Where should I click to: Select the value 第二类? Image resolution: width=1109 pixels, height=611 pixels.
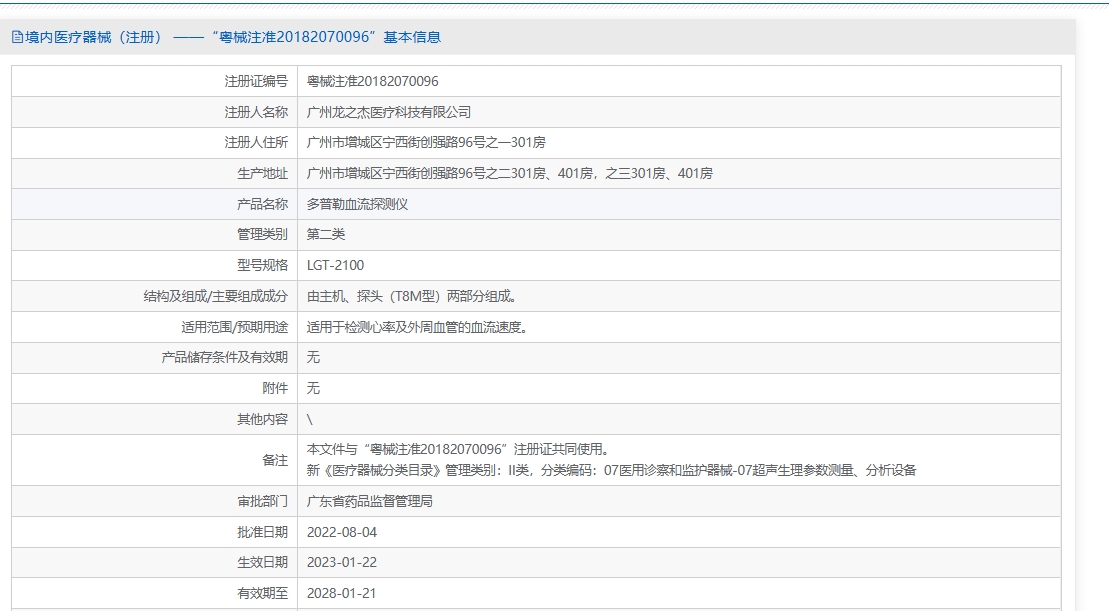[325, 235]
